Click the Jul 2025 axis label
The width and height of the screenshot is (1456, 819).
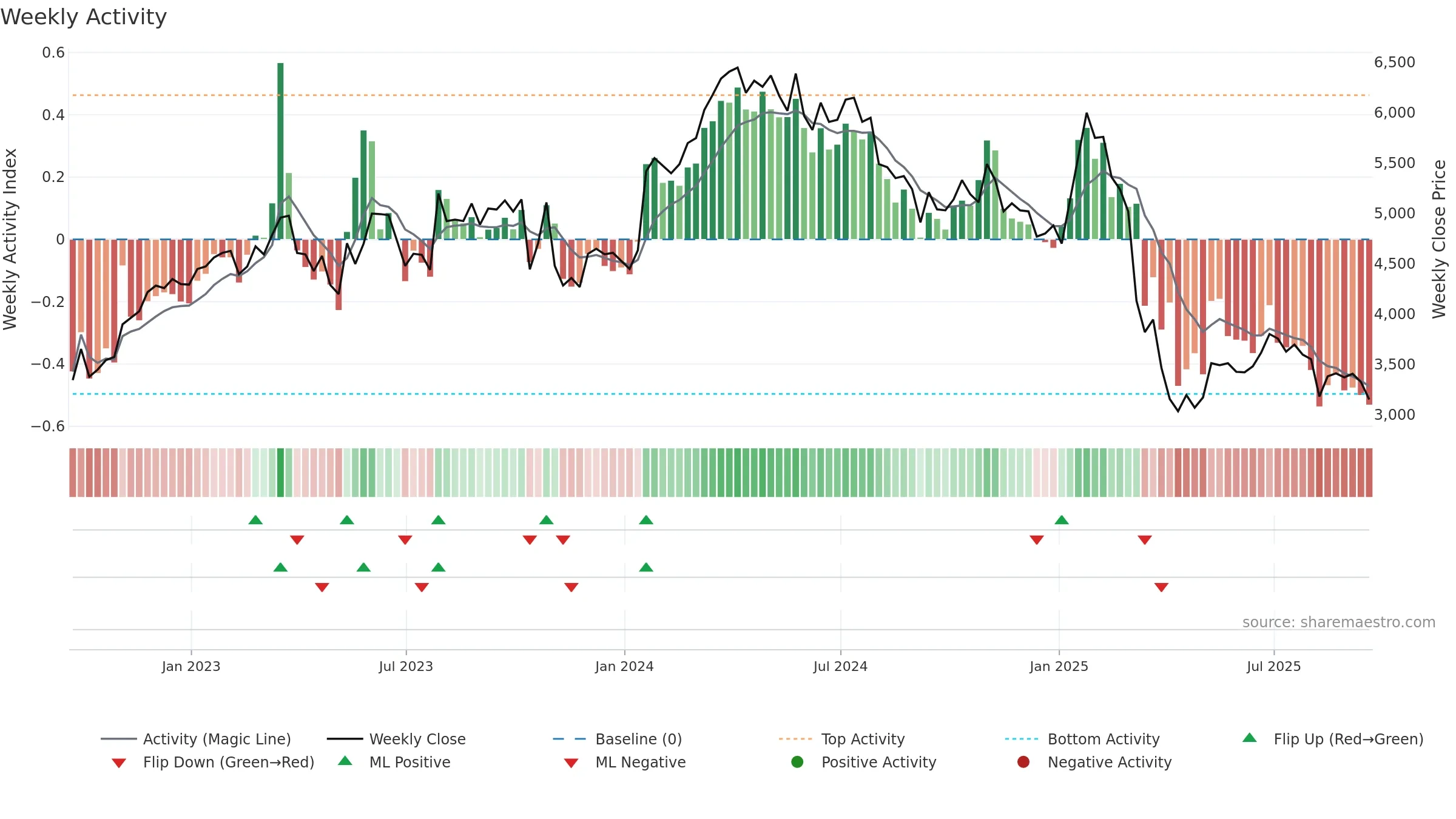coord(1274,666)
